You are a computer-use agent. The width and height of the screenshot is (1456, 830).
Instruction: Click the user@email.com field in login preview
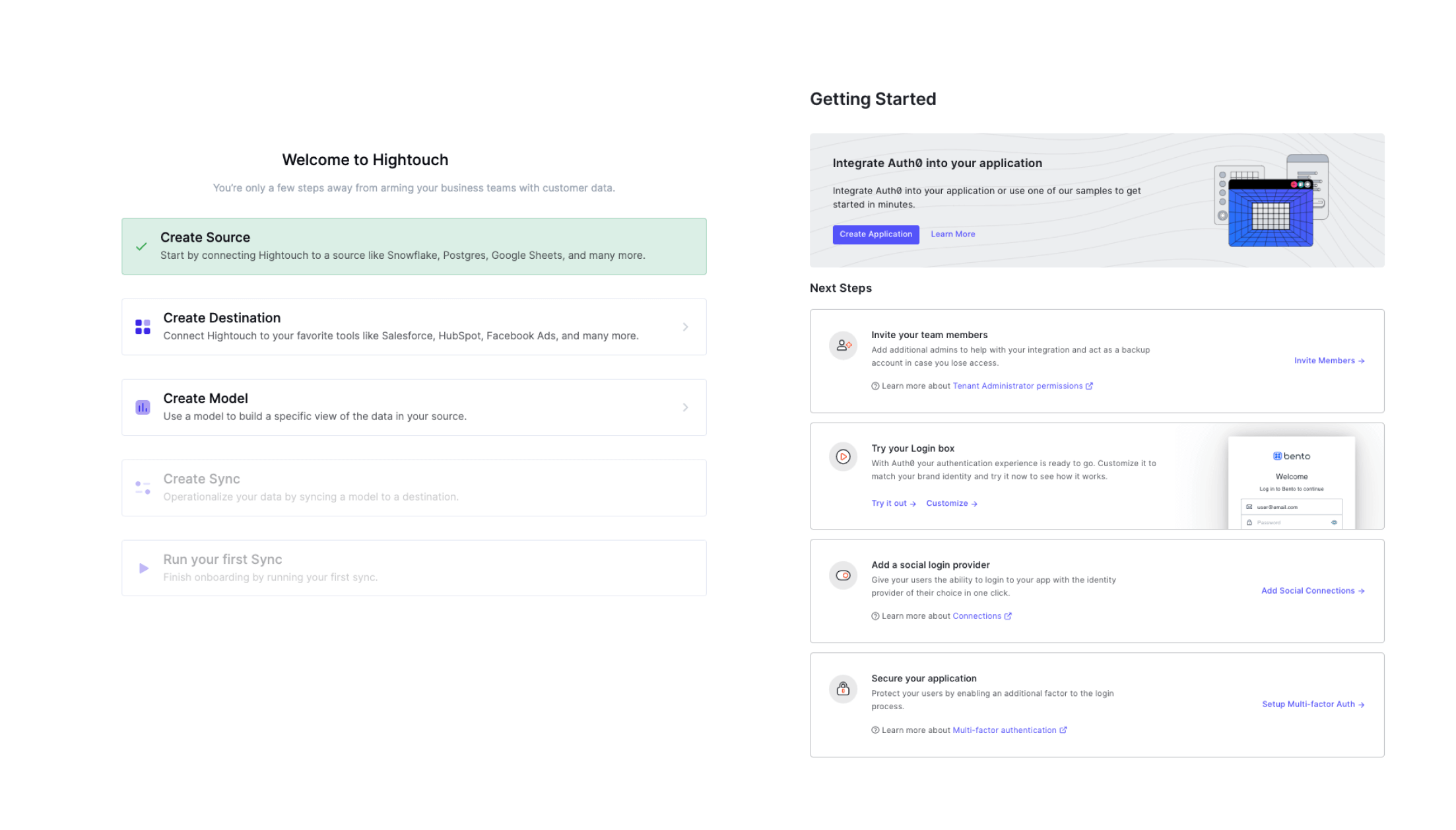coord(1292,507)
